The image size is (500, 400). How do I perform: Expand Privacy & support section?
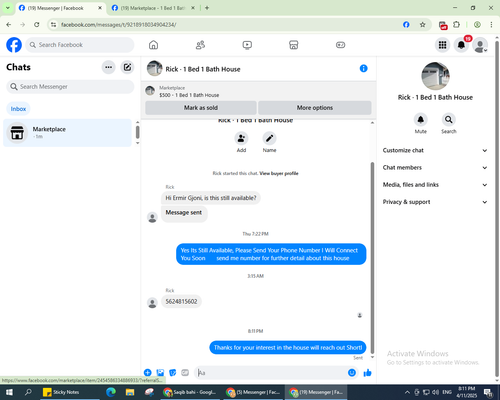435,202
